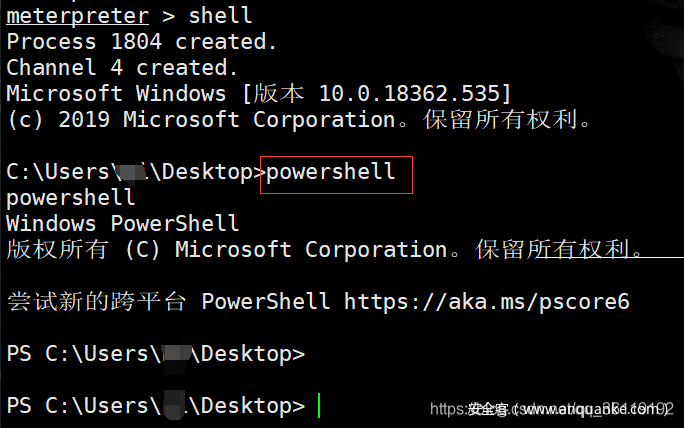Click the "Windows PowerShell" banner line
The image size is (684, 428).
pos(122,224)
